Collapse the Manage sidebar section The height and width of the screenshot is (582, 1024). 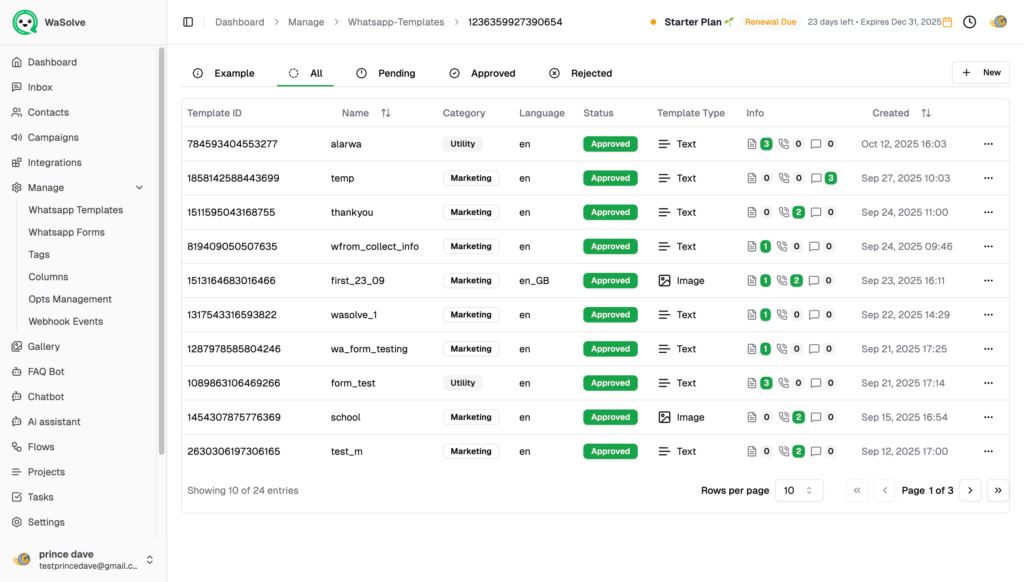pos(139,187)
